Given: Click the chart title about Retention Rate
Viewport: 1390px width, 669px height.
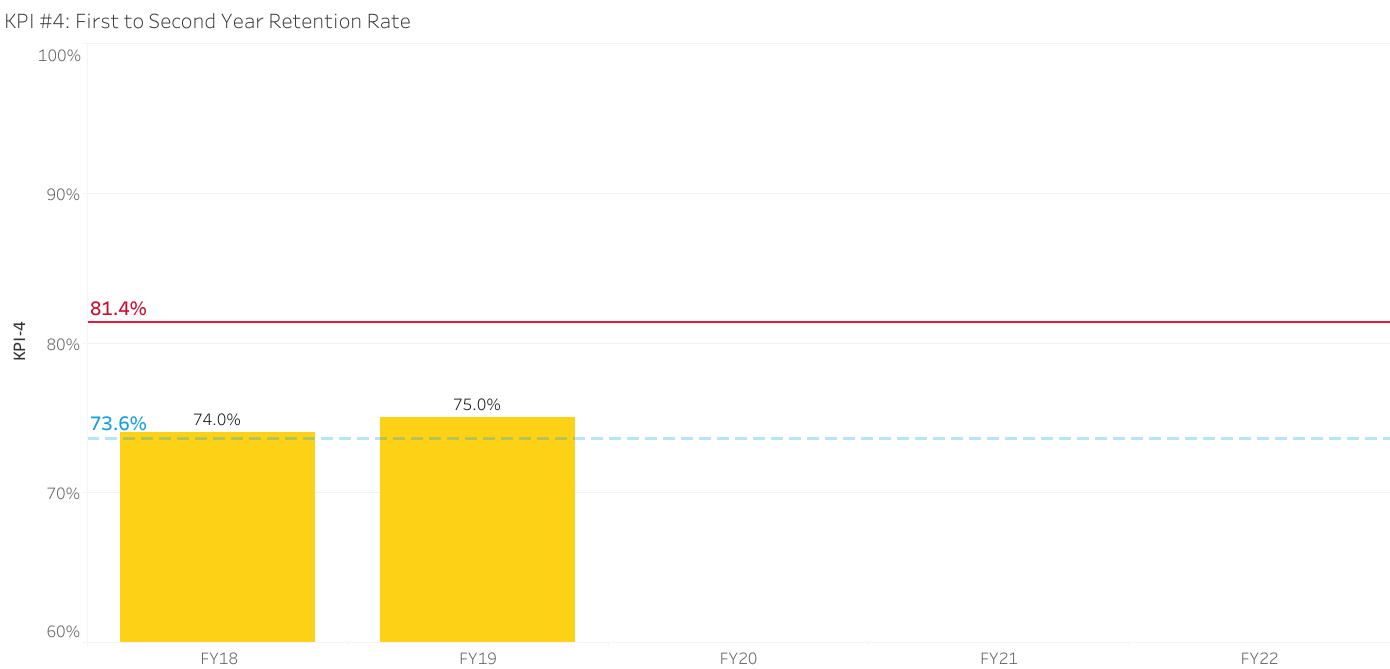Looking at the screenshot, I should [208, 20].
